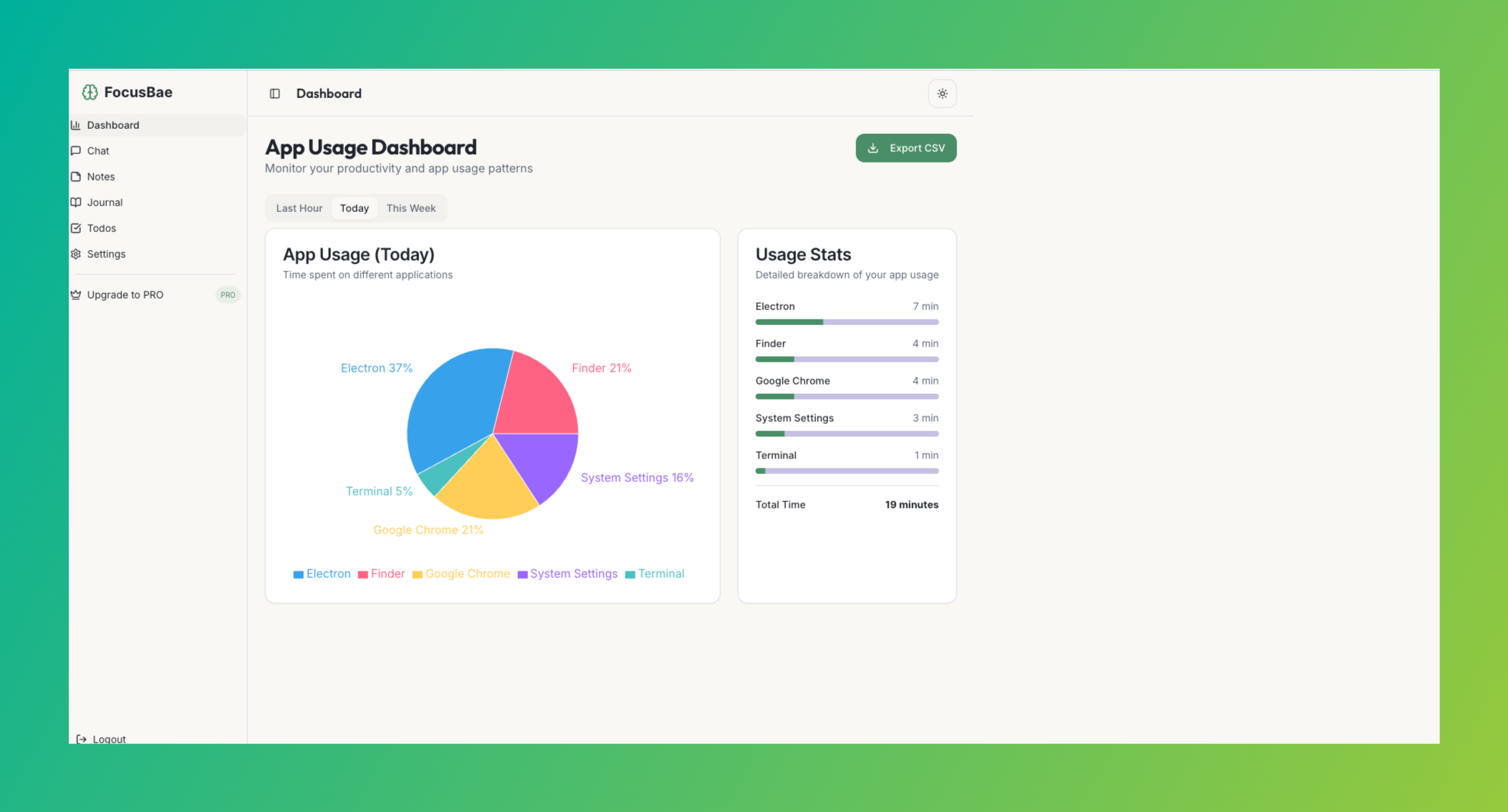Open the Chat bubble icon
The width and height of the screenshot is (1508, 812).
tap(76, 151)
